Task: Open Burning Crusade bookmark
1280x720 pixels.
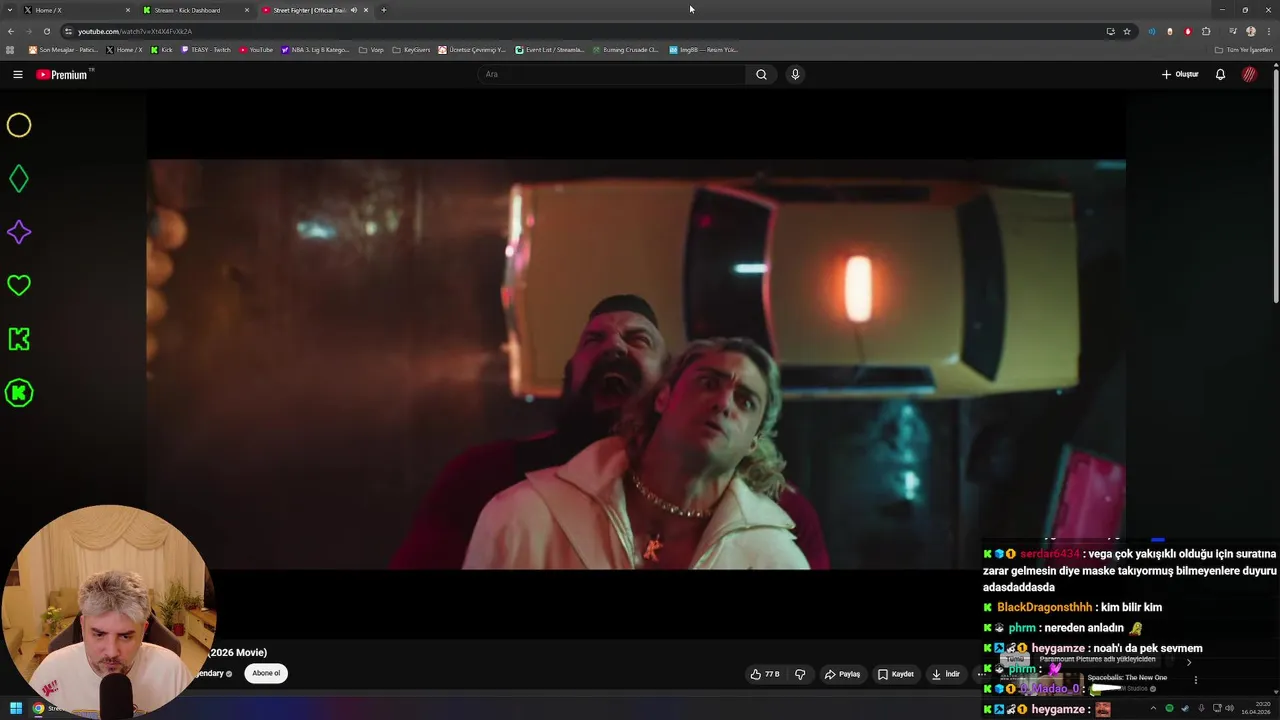Action: (x=625, y=49)
